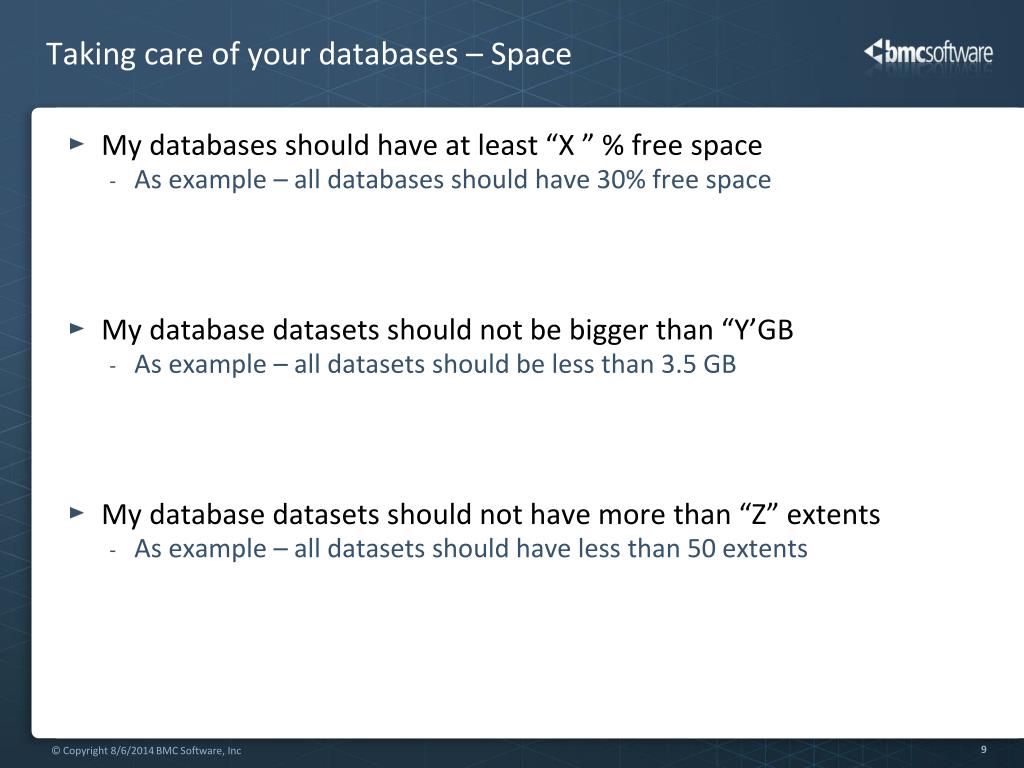Click the BMC Software logo
Viewport: 1024px width, 768px height.
point(928,52)
